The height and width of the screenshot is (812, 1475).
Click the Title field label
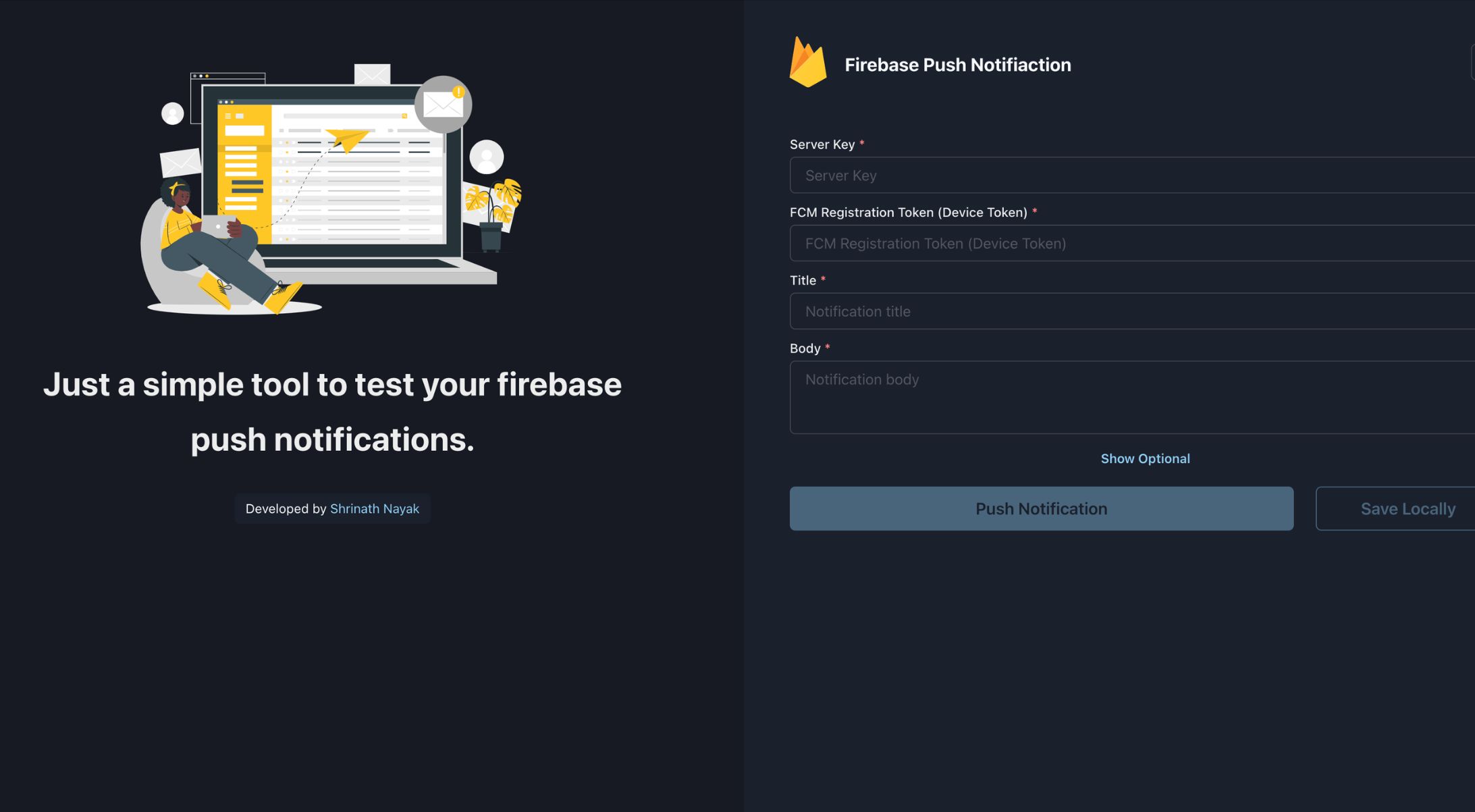pos(803,280)
